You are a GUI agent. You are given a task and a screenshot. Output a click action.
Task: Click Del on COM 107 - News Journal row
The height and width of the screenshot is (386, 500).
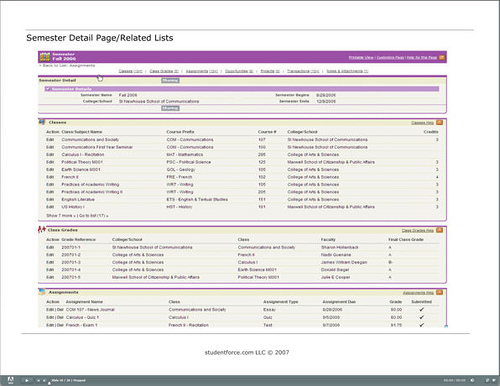click(60, 310)
